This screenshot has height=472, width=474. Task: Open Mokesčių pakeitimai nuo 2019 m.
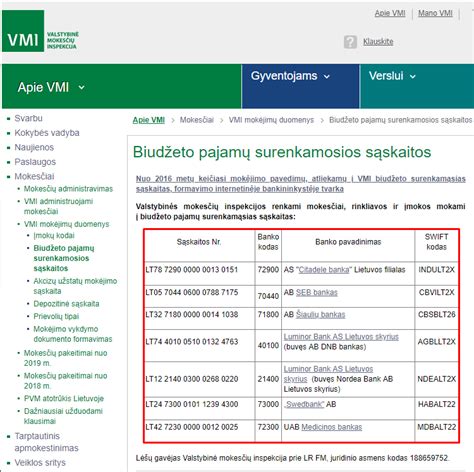point(65,358)
